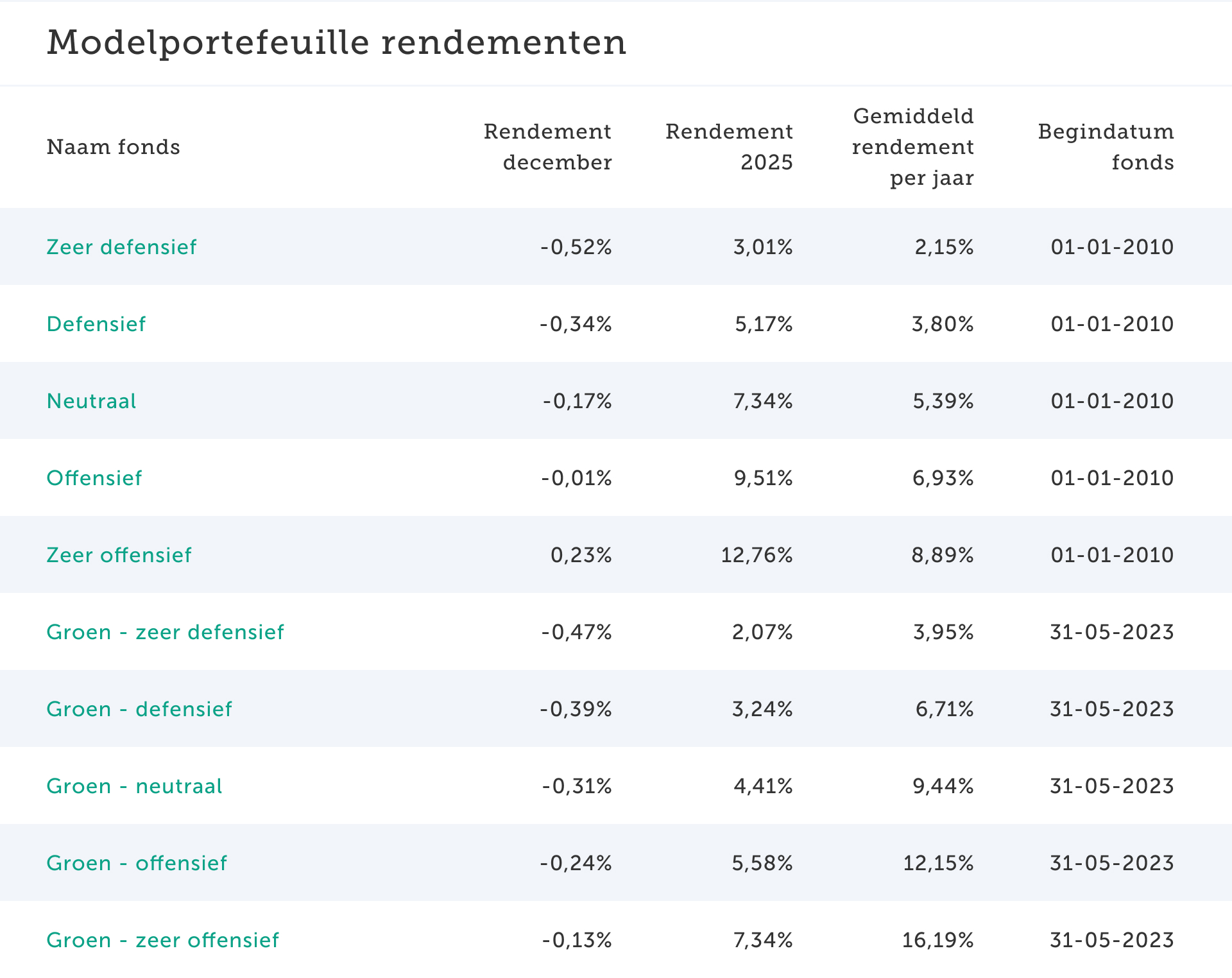
Task: Open the Groen - defensief fund
Action: tap(139, 709)
